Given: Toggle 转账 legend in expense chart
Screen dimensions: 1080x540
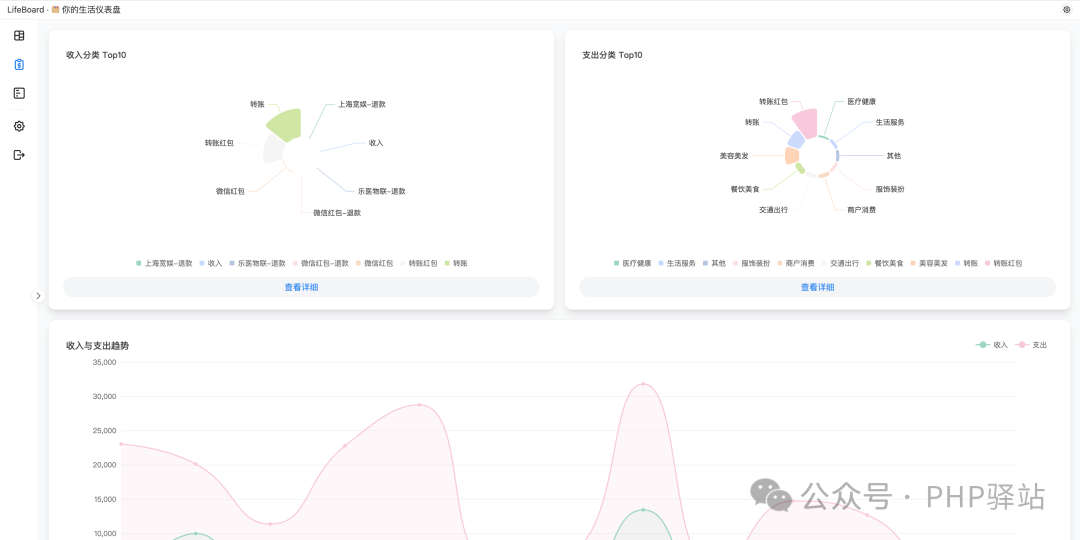Looking at the screenshot, I should coord(966,263).
